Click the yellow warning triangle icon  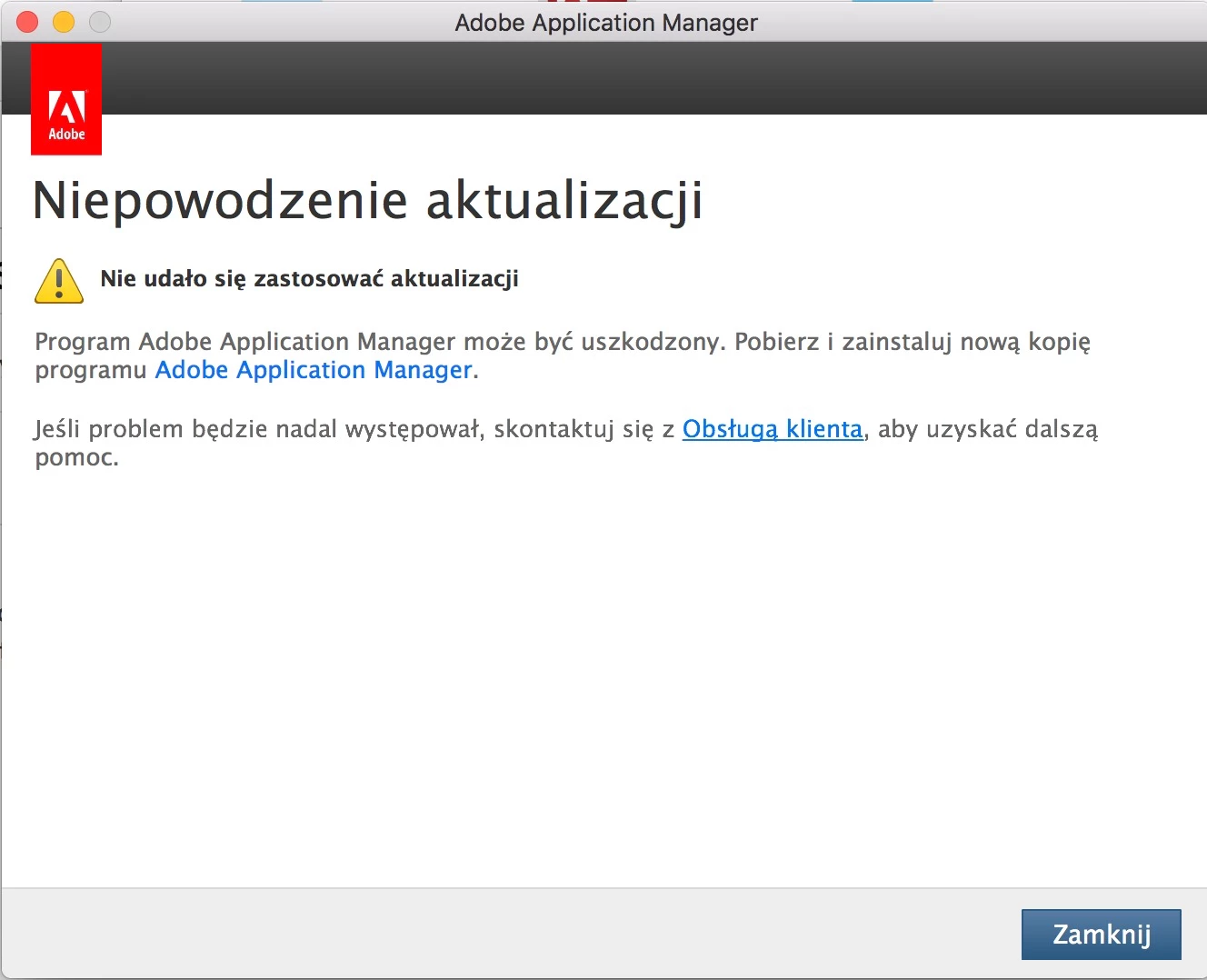[59, 280]
